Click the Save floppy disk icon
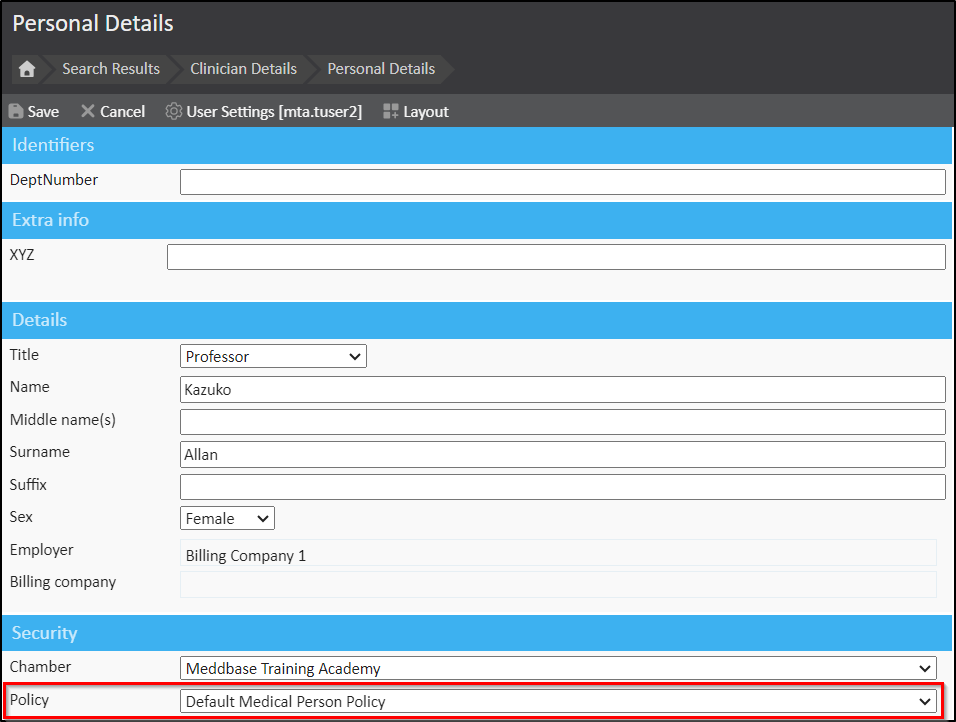 (x=17, y=112)
